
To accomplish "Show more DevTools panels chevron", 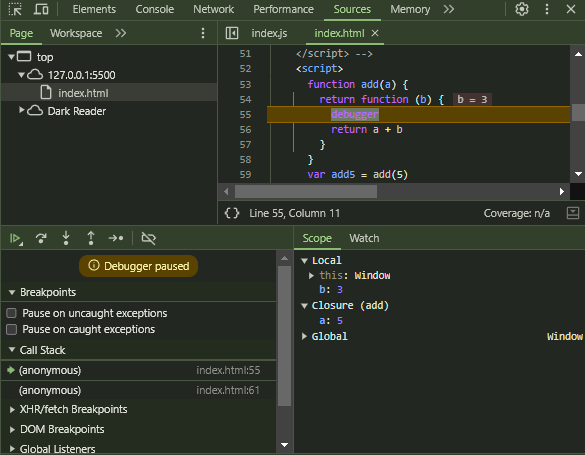I will [449, 9].
